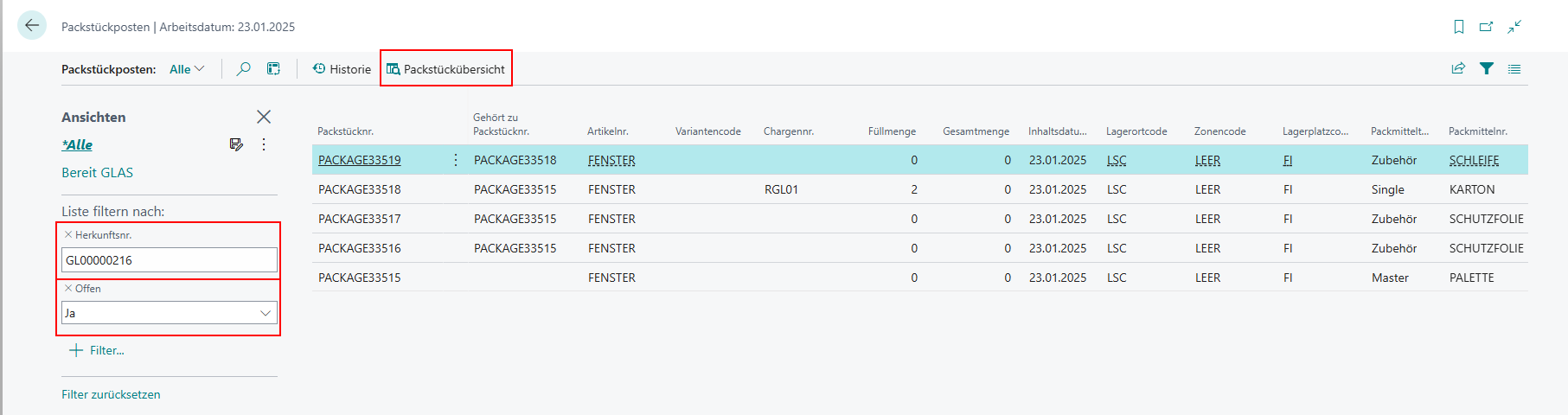Click the bookmark icon at top right

1459,27
